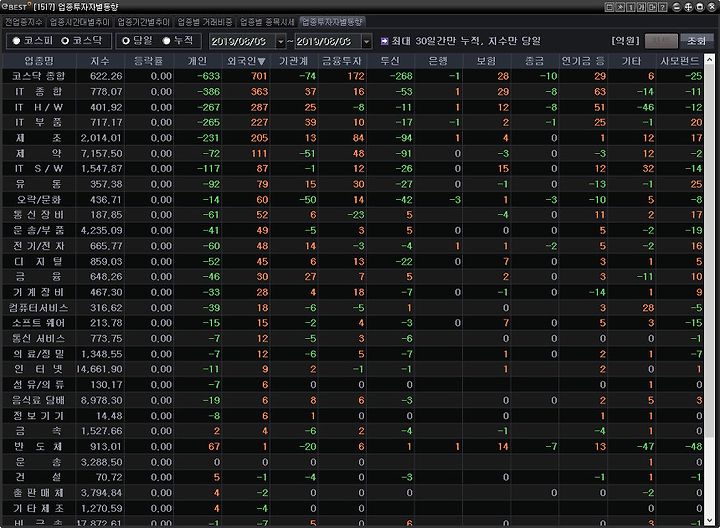The width and height of the screenshot is (720, 528).
Task: Sort by 금융투자 column header
Action: click(x=342, y=61)
